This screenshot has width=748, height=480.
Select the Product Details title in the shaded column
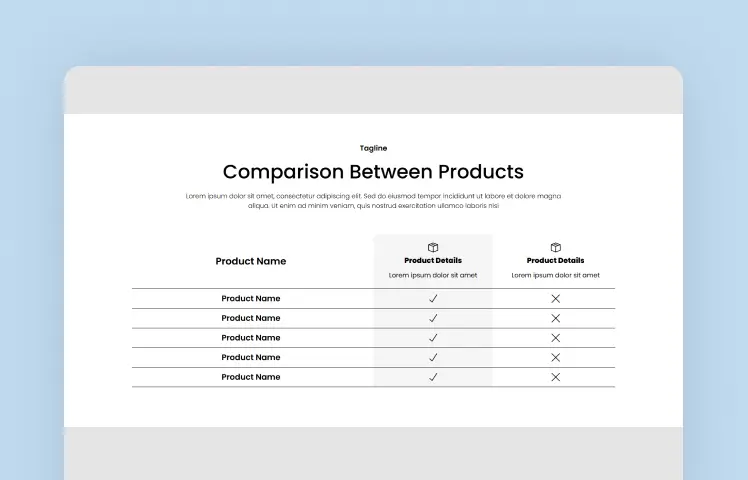[433, 261]
